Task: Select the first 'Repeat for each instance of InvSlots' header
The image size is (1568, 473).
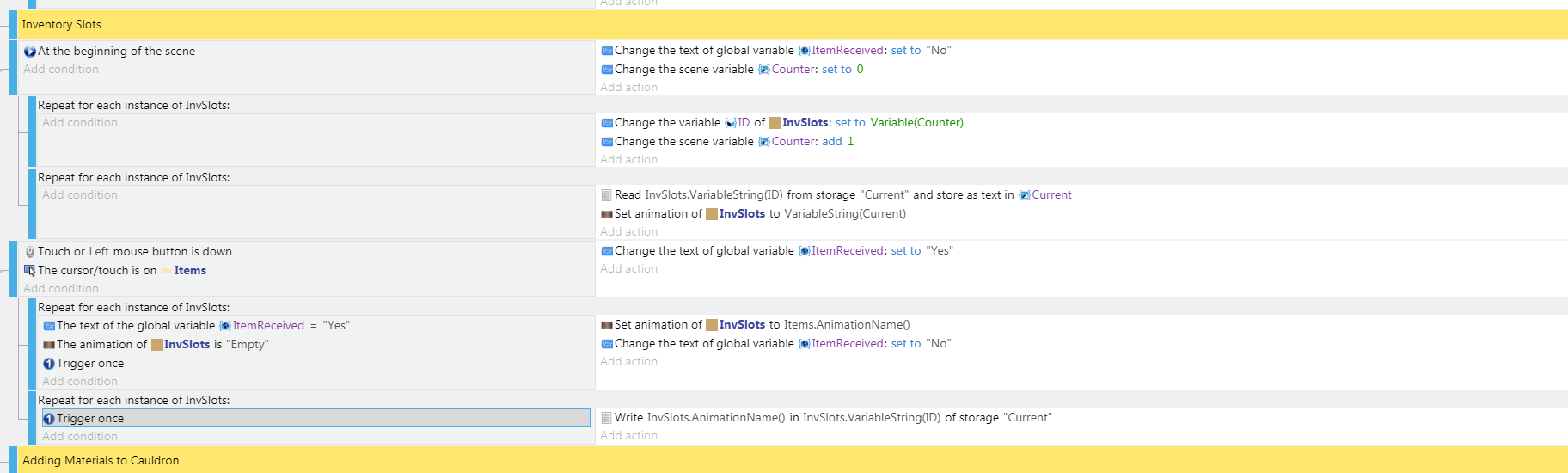Action: pyautogui.click(x=133, y=105)
